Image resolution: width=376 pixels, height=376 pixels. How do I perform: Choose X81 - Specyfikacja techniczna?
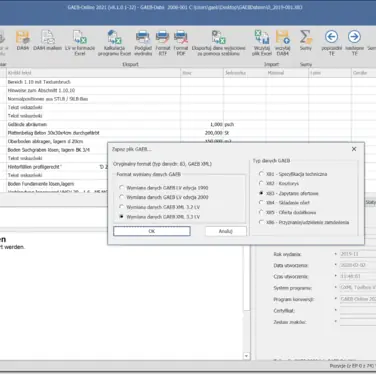tap(293, 174)
